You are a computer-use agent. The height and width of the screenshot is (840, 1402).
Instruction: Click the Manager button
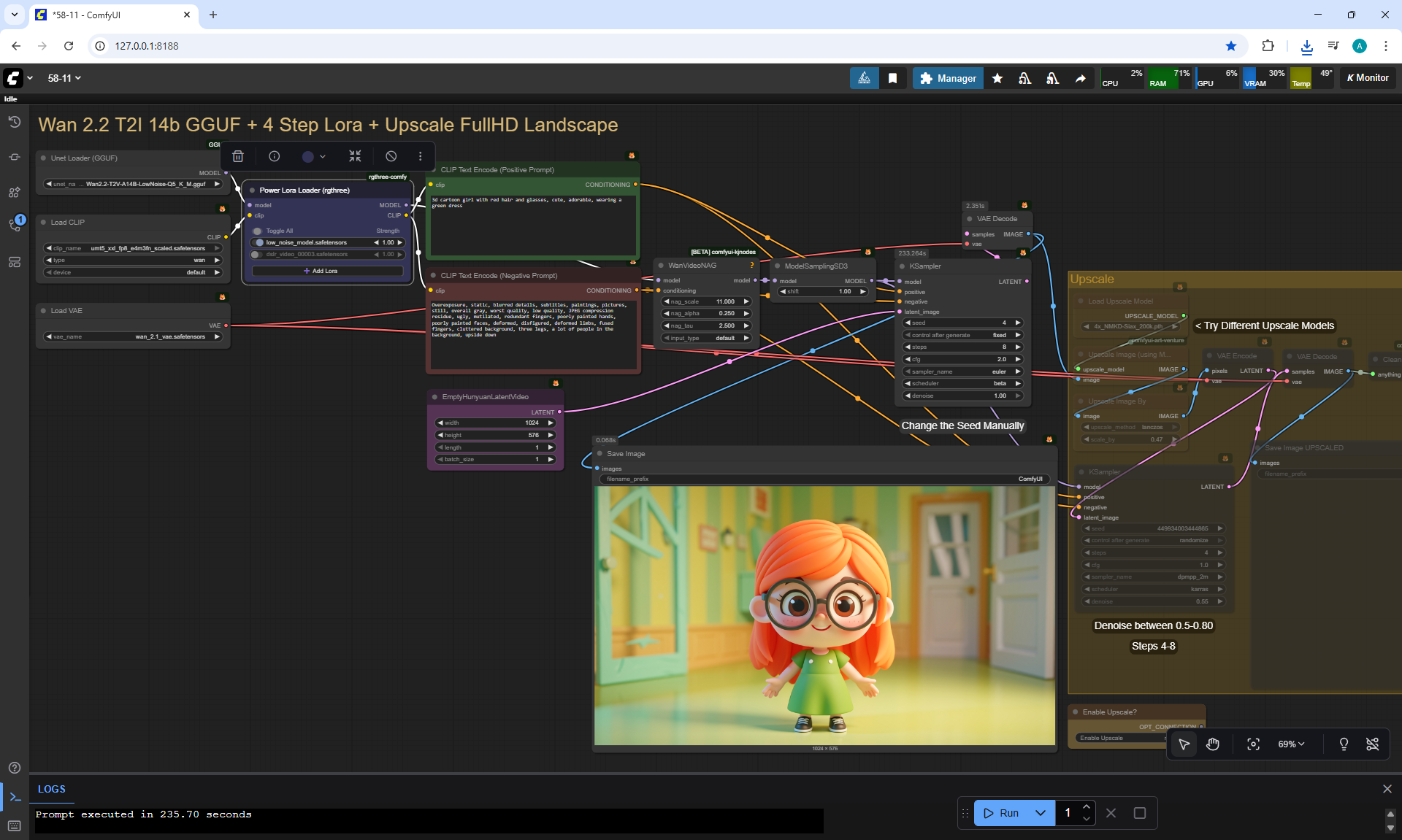pyautogui.click(x=948, y=78)
